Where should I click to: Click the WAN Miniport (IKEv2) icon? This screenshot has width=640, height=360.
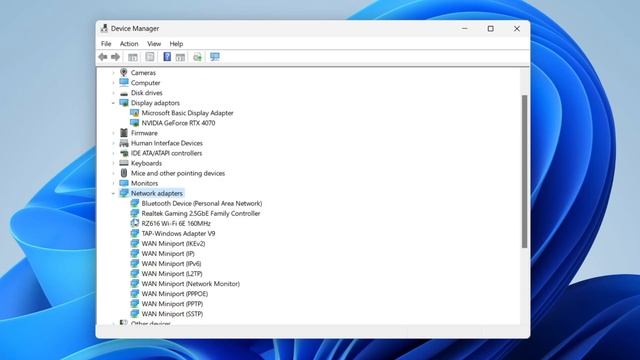click(x=134, y=243)
